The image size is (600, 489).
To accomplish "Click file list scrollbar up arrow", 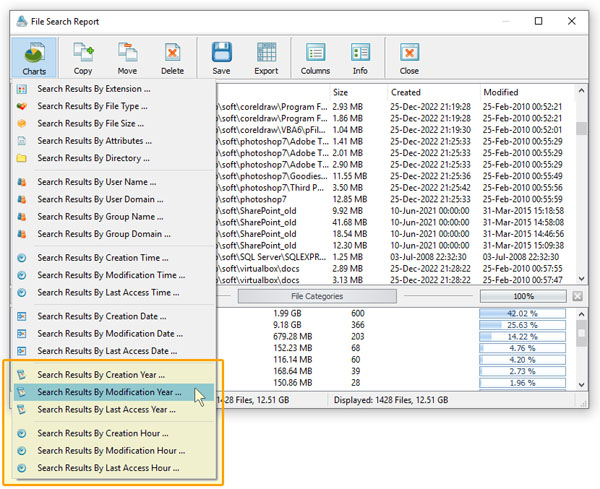I will click(x=581, y=91).
